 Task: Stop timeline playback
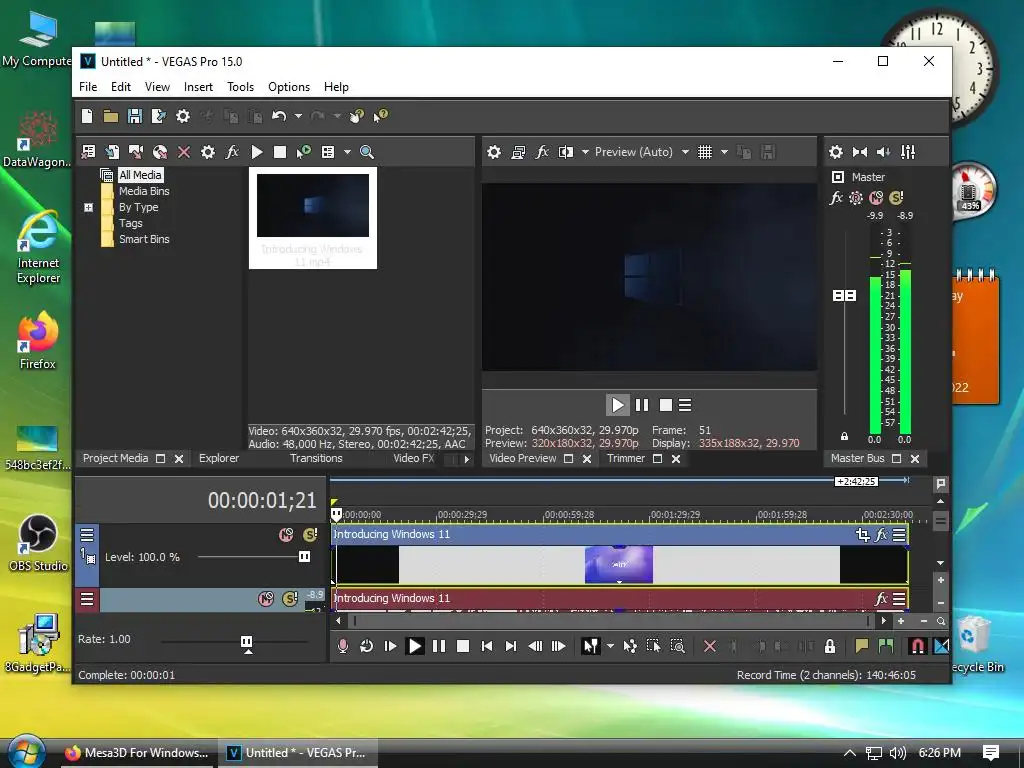[x=463, y=647]
